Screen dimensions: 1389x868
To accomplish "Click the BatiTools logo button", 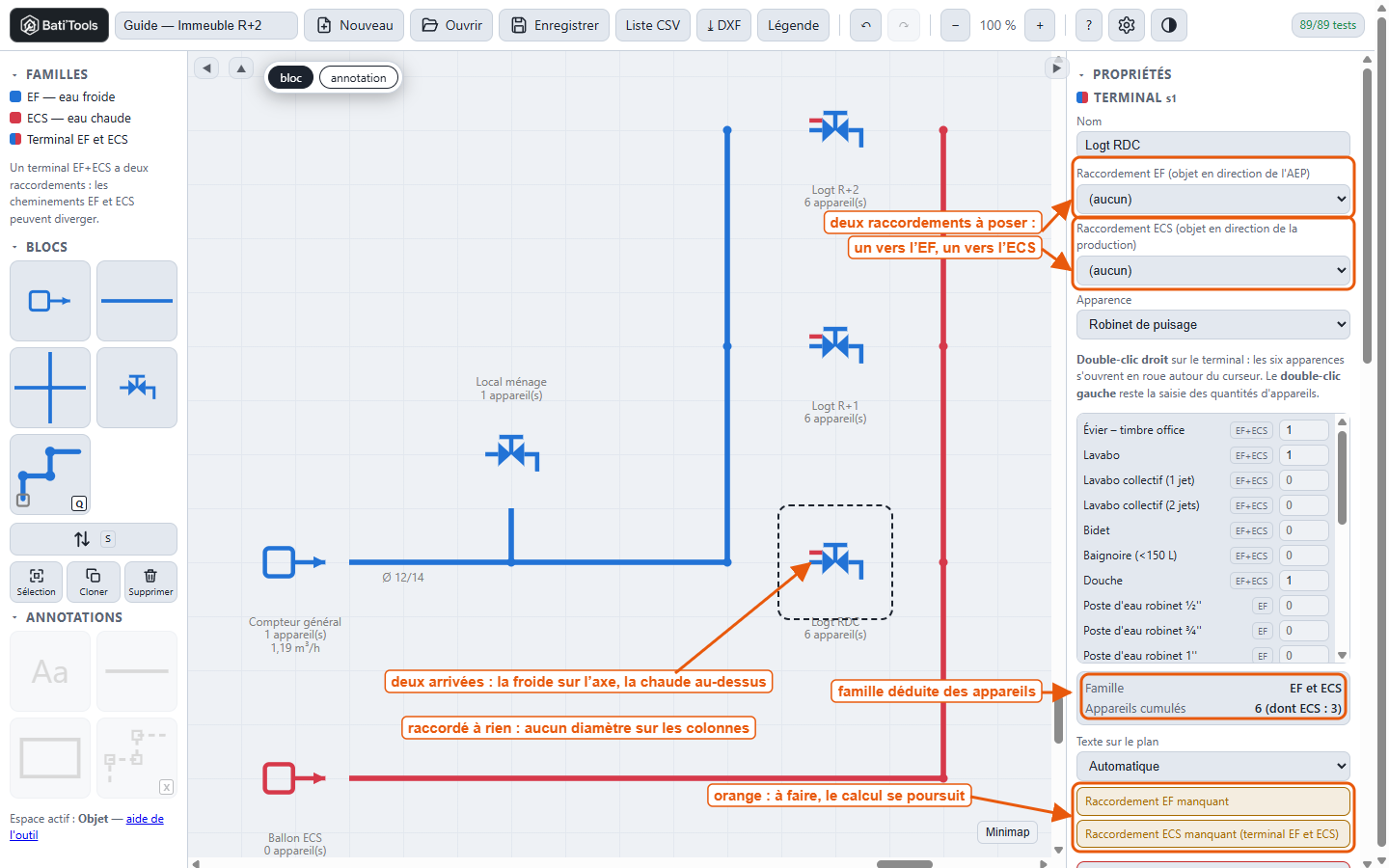I will [59, 25].
